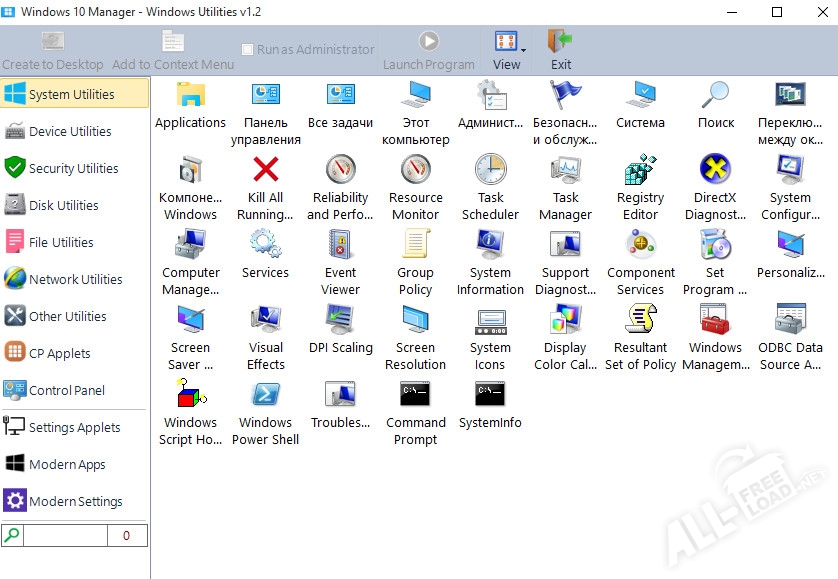Viewport: 838px width, 579px height.
Task: Open the Services utility
Action: click(x=265, y=245)
